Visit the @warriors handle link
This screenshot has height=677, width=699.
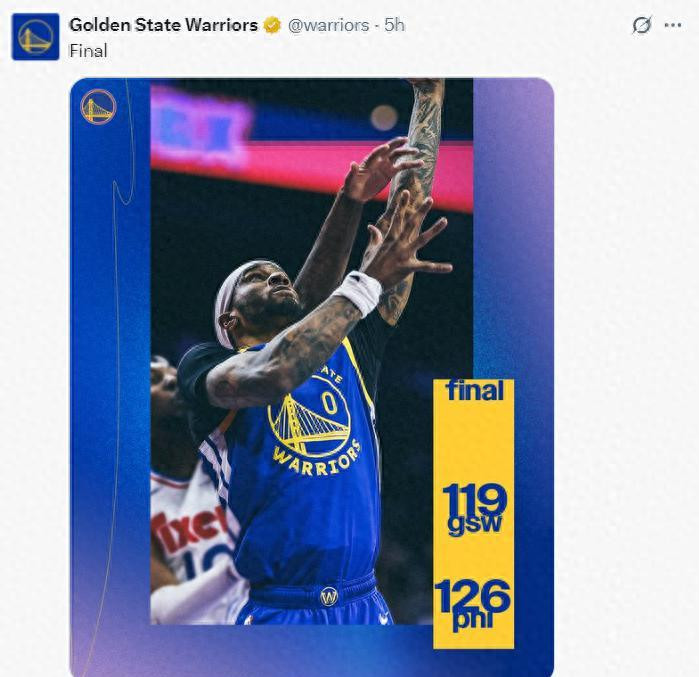(x=329, y=25)
